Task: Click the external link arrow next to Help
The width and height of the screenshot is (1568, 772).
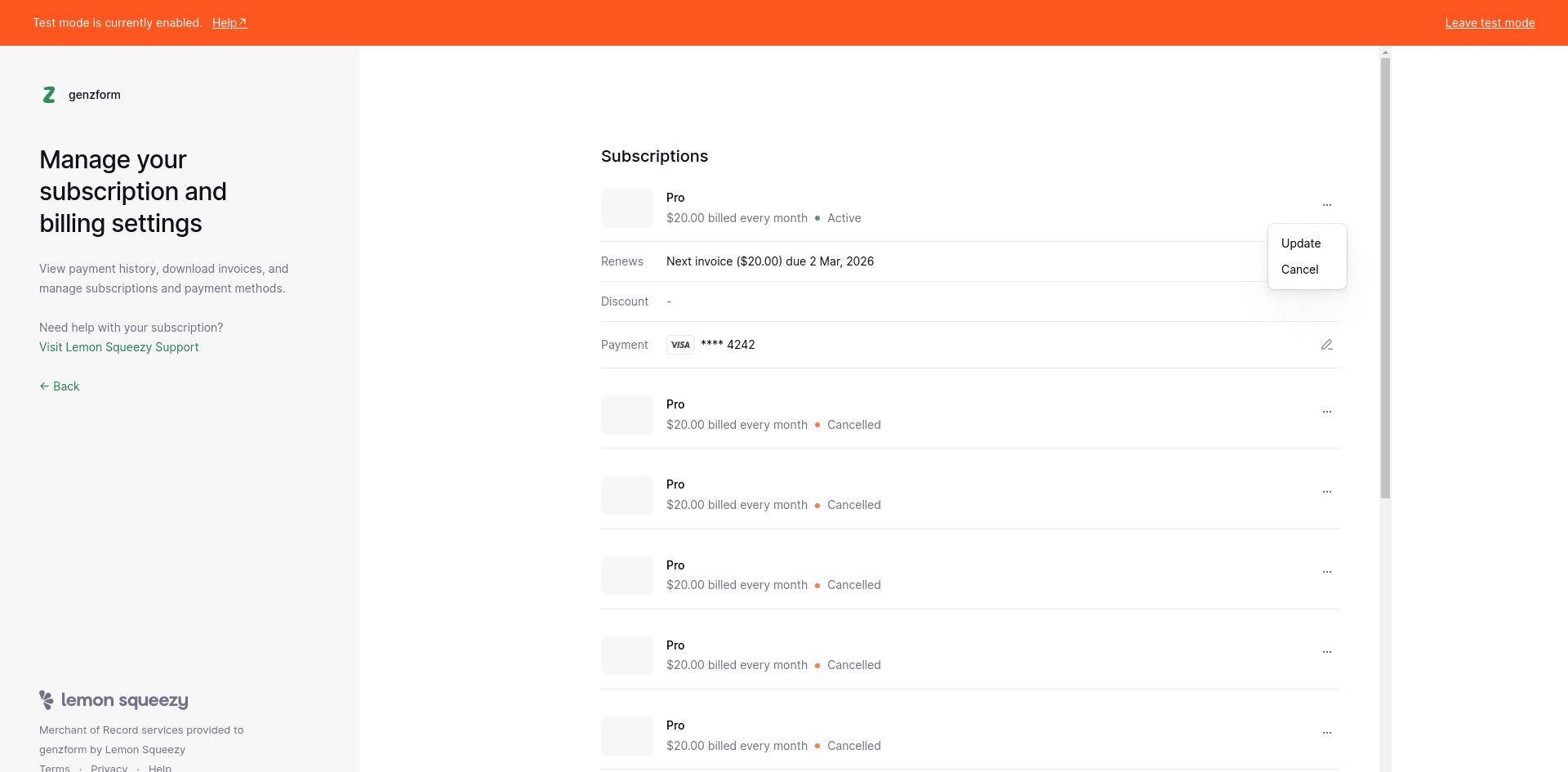Action: coord(243,21)
